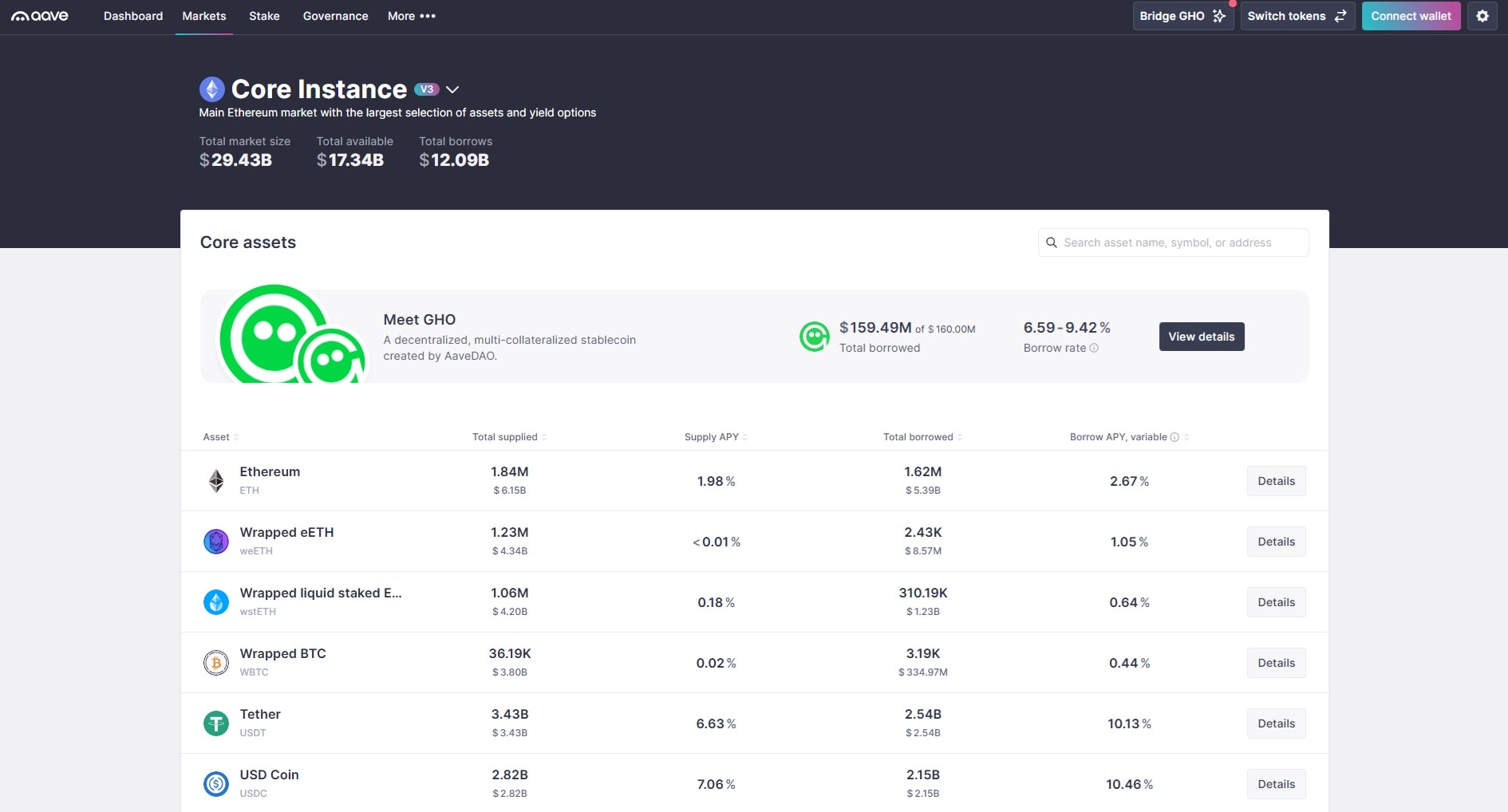Screen dimensions: 1508x812
Task: Sort by Asset column
Action: click(220, 437)
